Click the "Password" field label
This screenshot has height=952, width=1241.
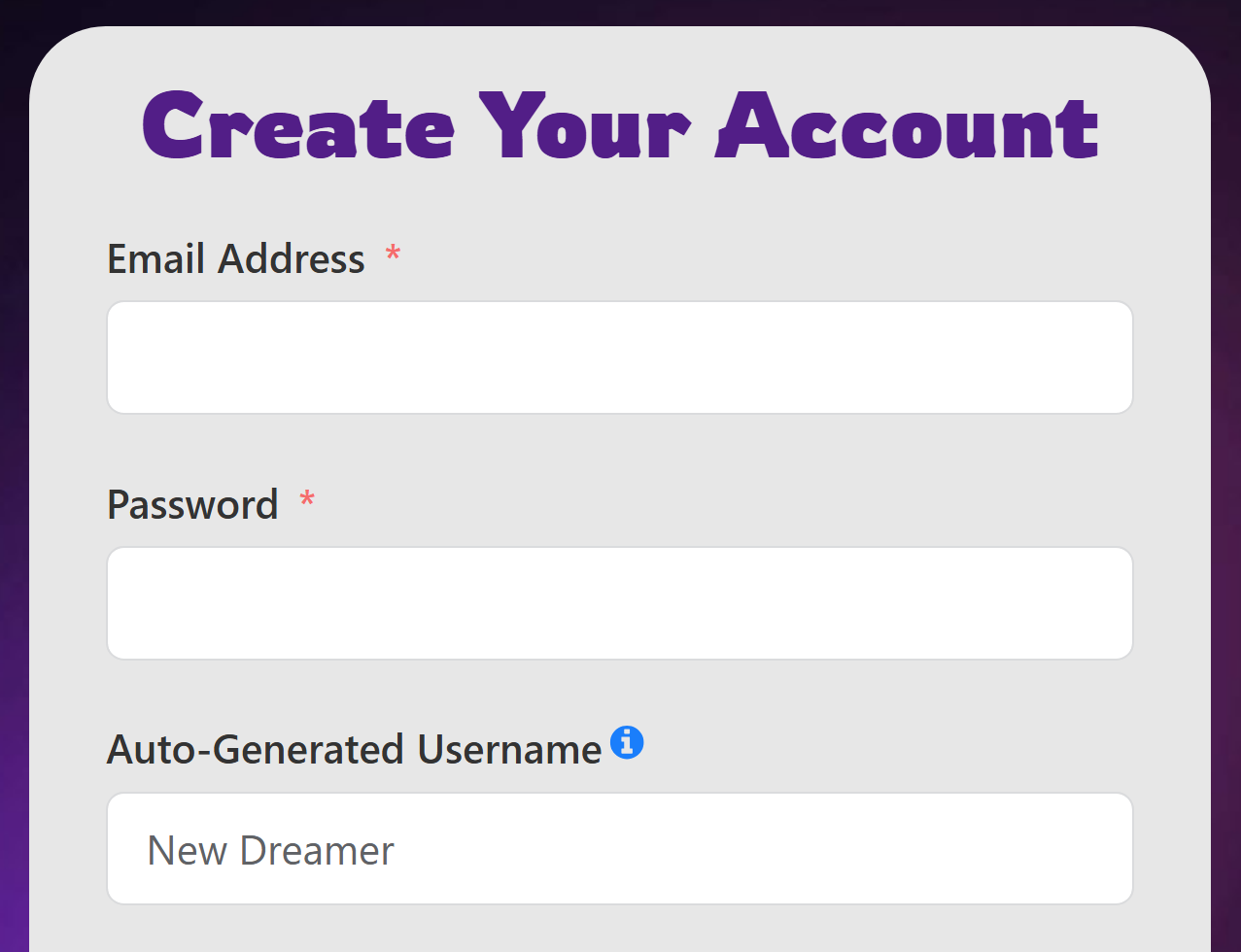[192, 505]
